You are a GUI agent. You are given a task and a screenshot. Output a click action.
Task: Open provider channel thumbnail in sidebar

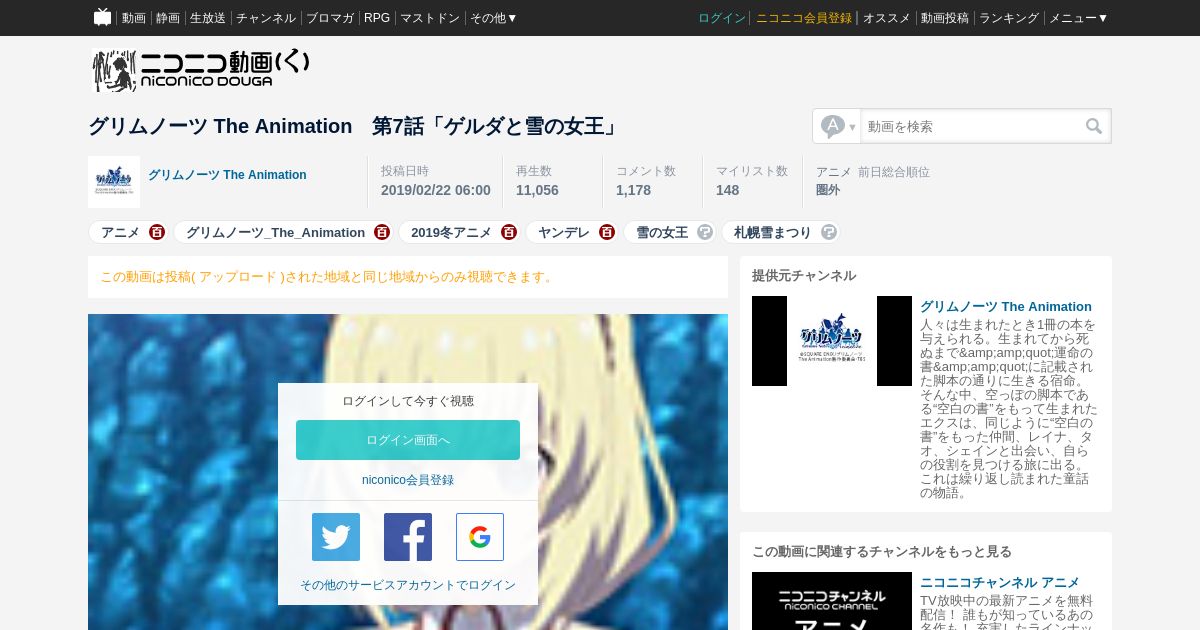click(x=832, y=341)
